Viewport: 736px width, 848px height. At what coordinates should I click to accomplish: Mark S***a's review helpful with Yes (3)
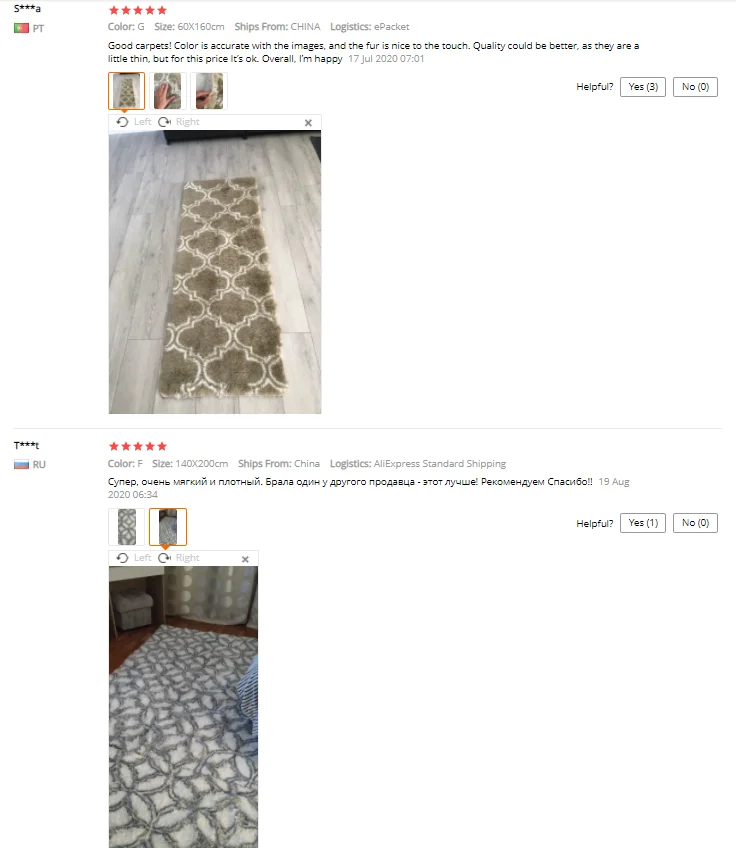(642, 87)
